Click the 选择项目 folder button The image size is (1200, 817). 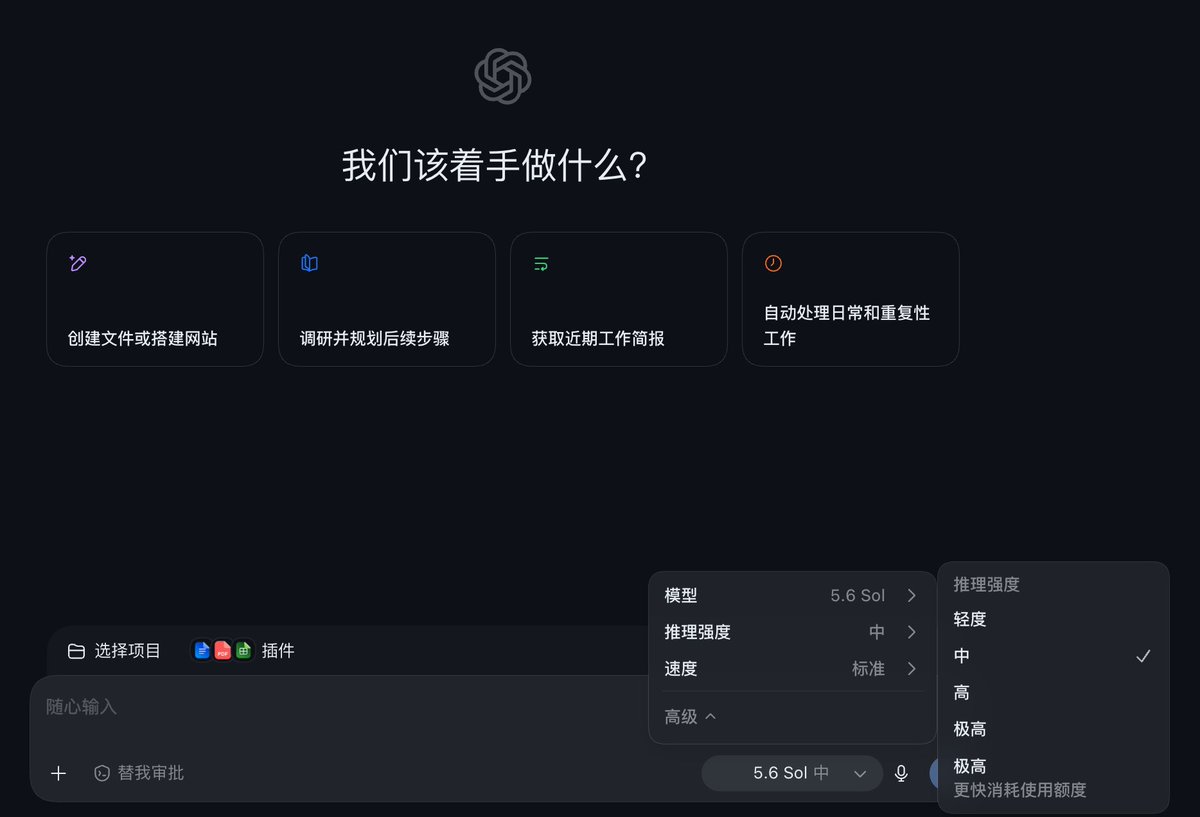pos(114,651)
